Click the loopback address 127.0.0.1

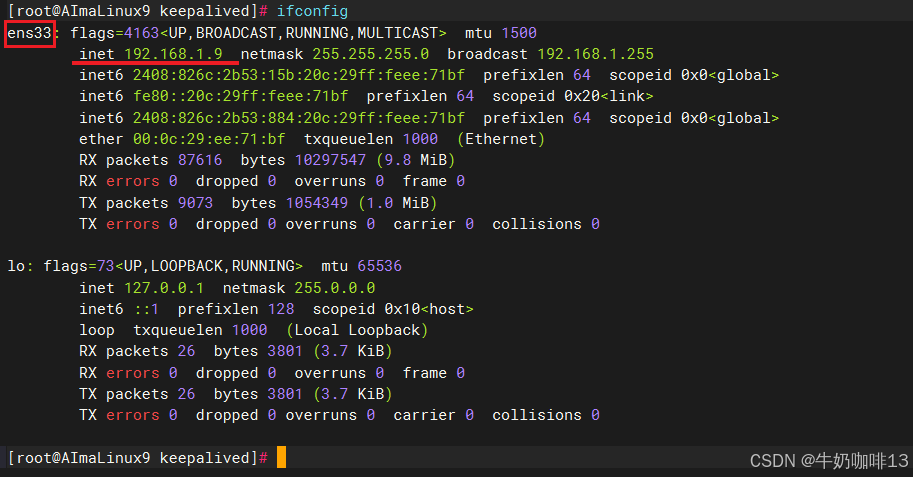pos(164,288)
